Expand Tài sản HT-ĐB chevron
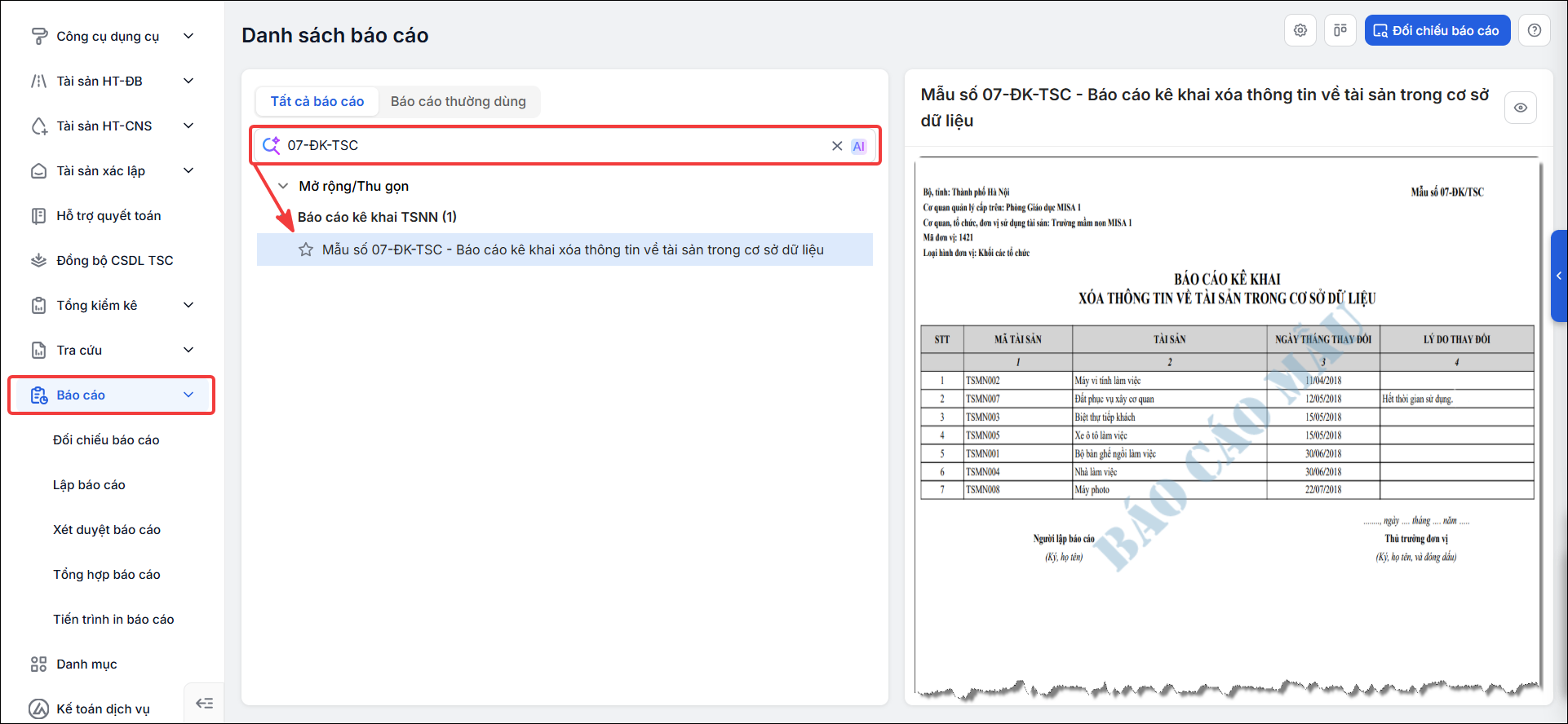Viewport: 1568px width, 724px height. tap(188, 81)
